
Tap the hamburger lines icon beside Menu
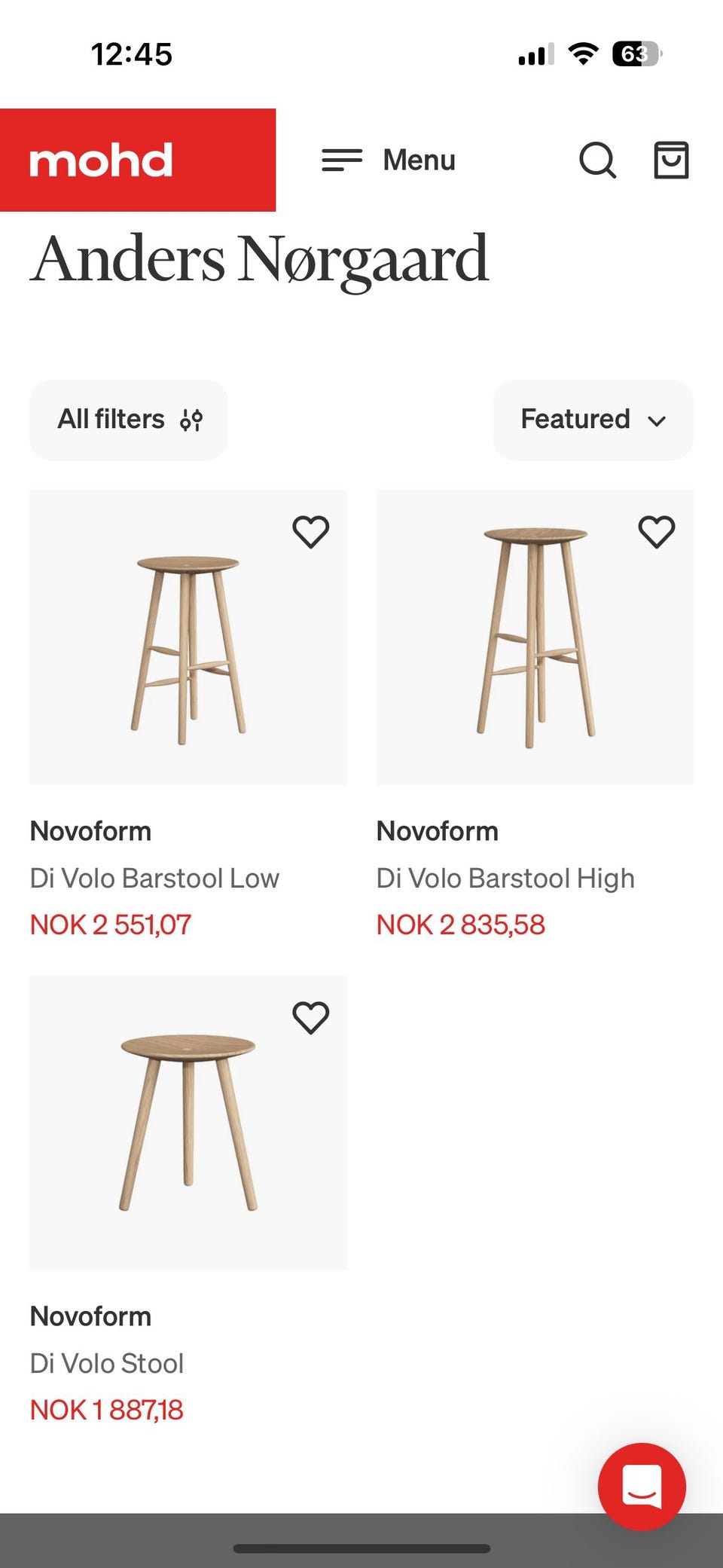click(342, 160)
